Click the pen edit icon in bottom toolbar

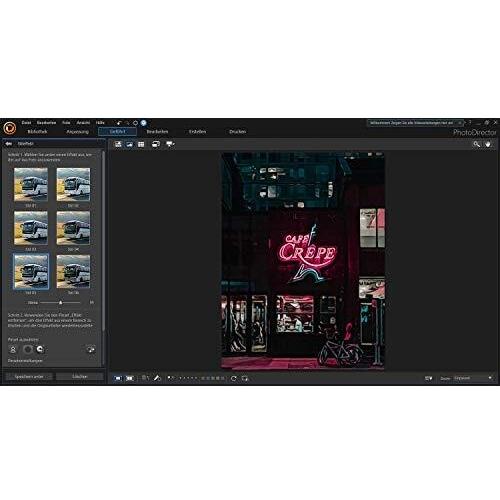pyautogui.click(x=157, y=378)
